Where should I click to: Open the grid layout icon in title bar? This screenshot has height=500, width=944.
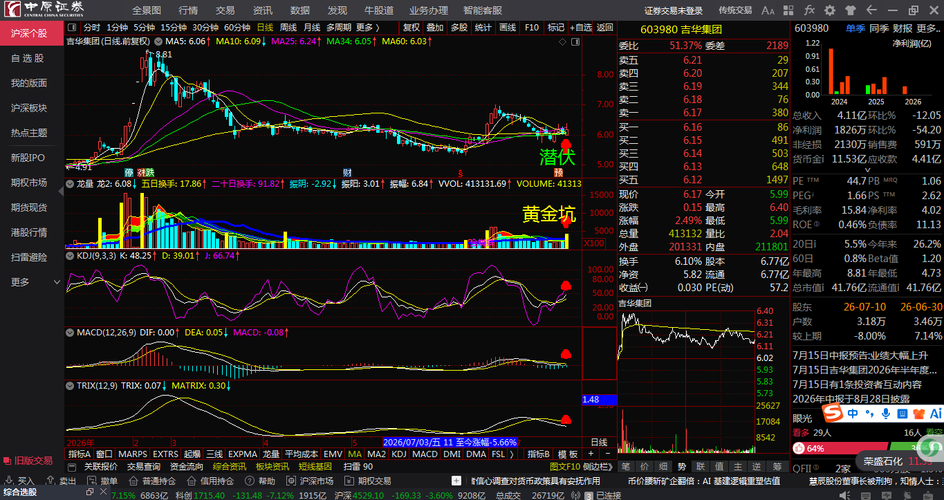790,10
